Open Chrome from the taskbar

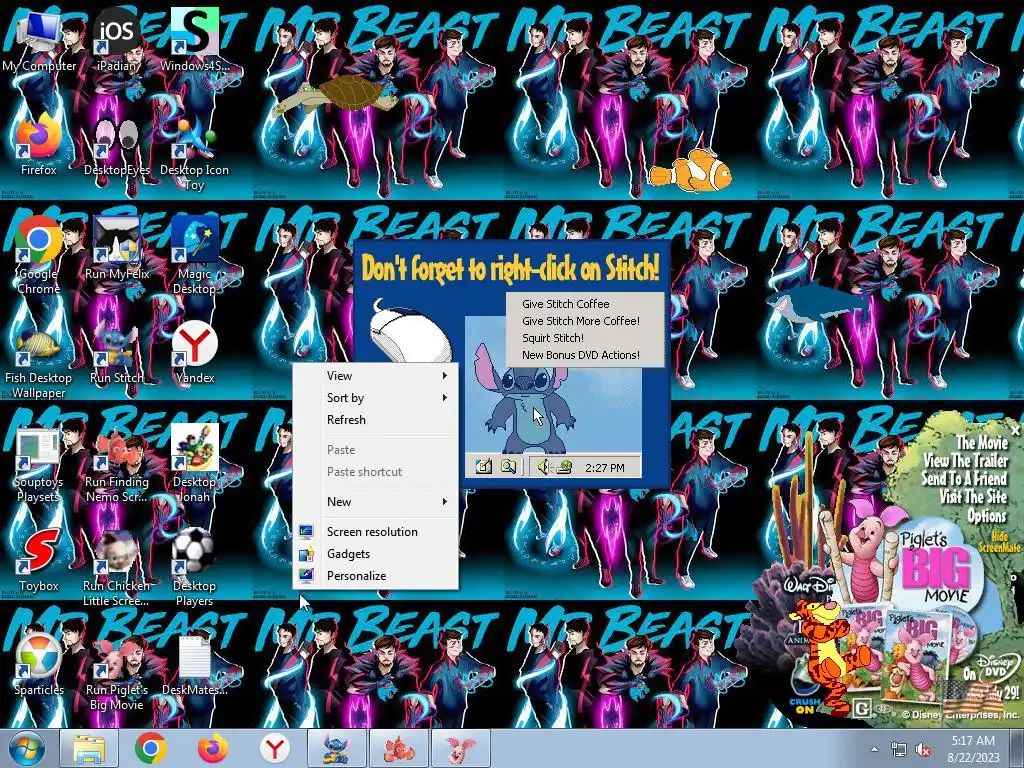pos(150,748)
